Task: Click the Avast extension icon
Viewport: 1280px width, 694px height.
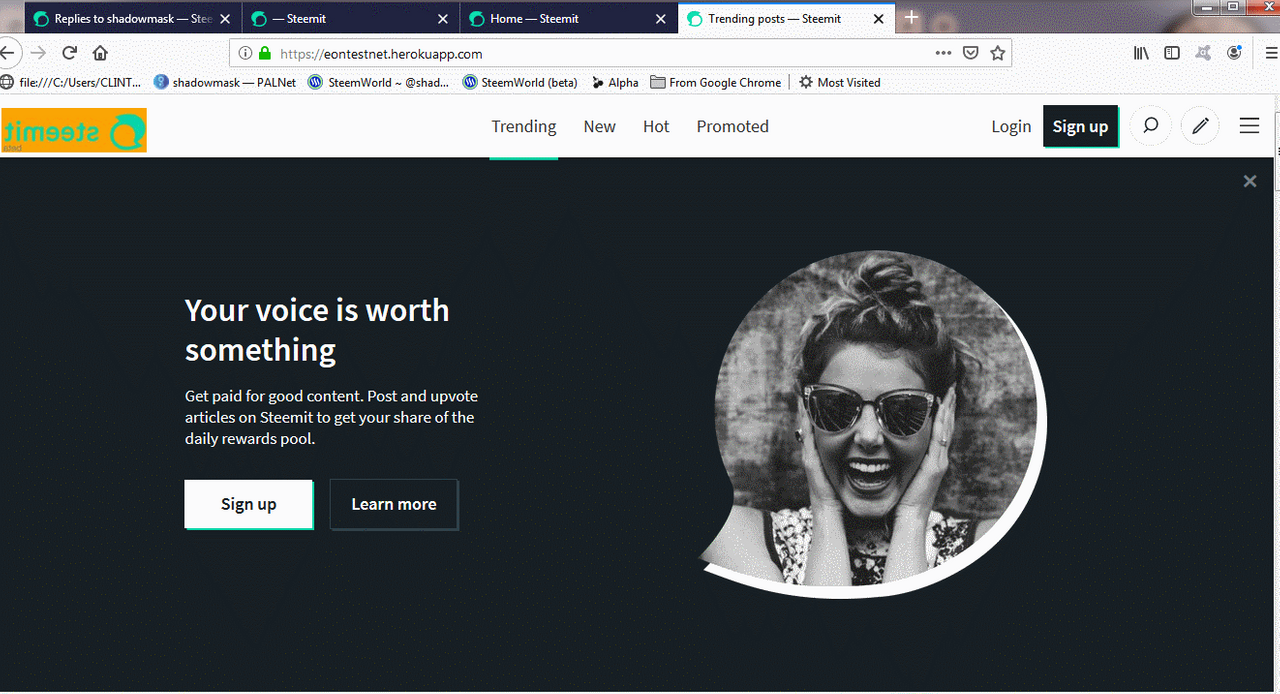Action: (x=1203, y=53)
